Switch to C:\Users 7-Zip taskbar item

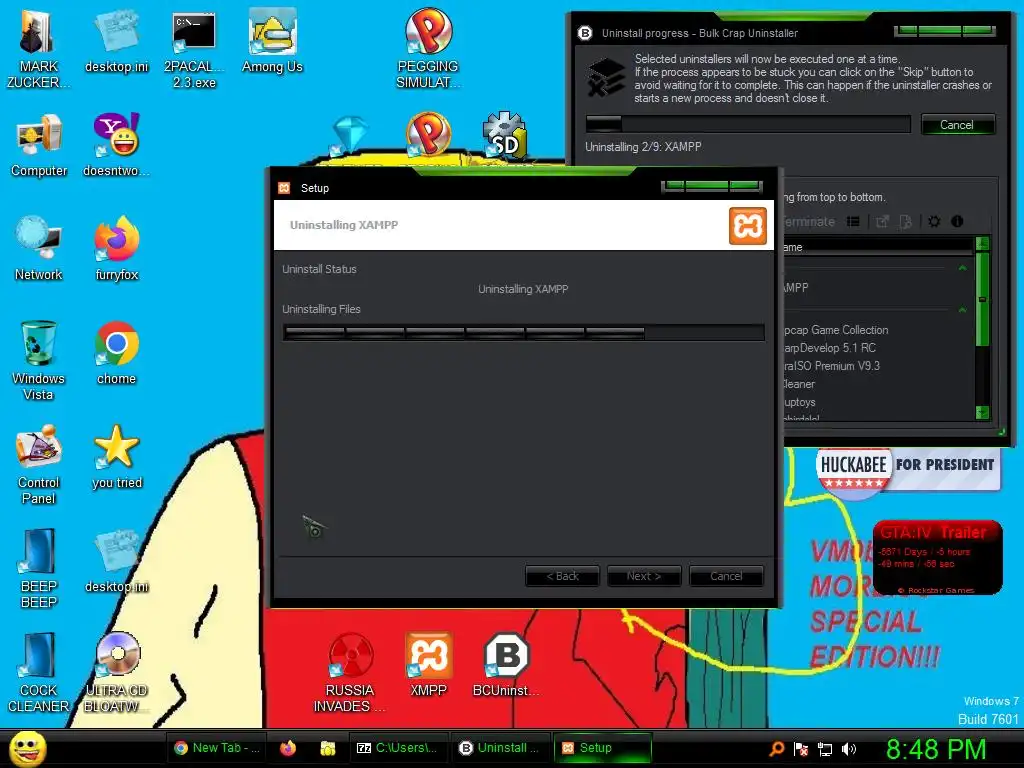[398, 748]
